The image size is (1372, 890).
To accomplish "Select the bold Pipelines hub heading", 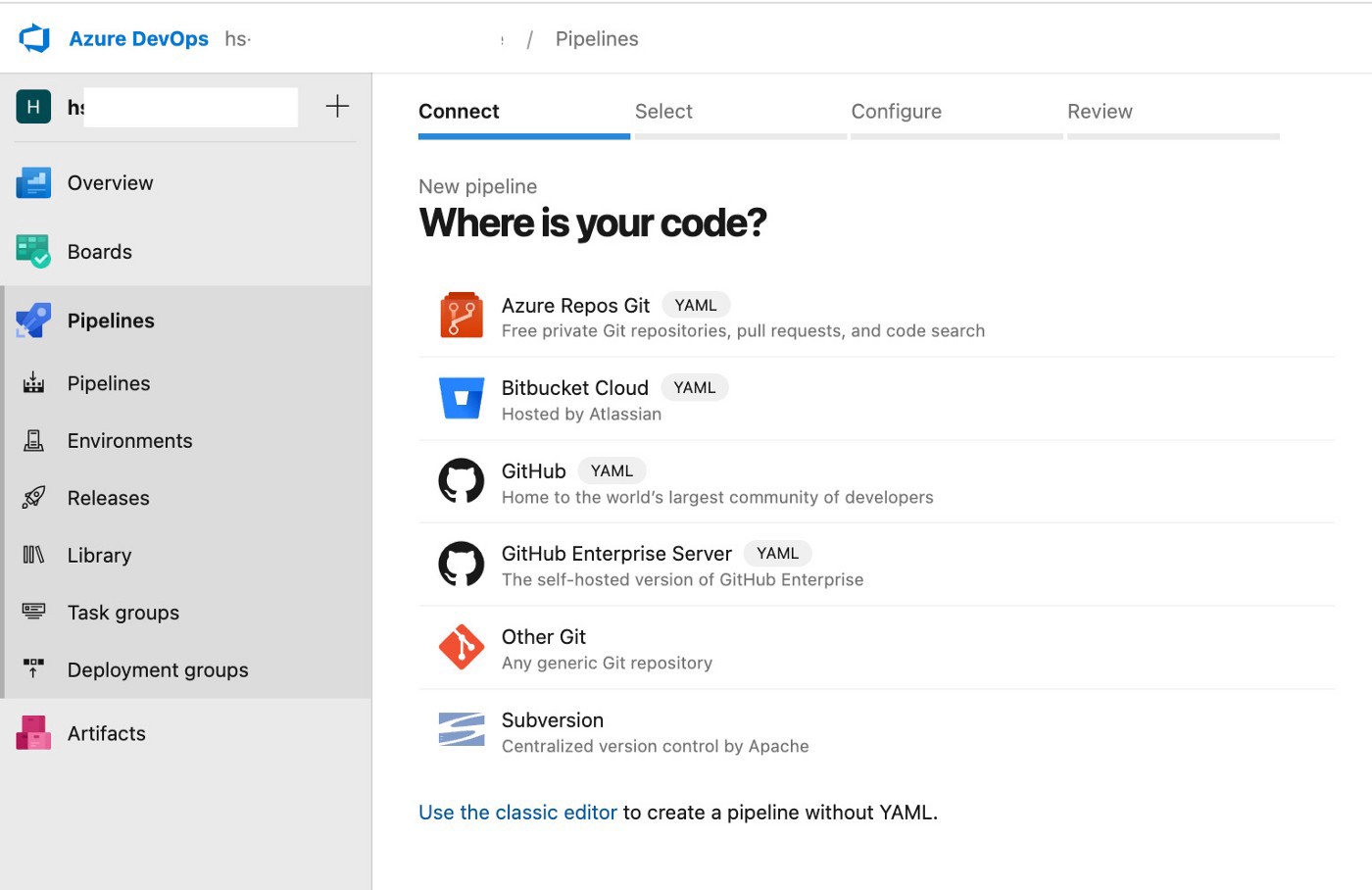I will tap(111, 321).
